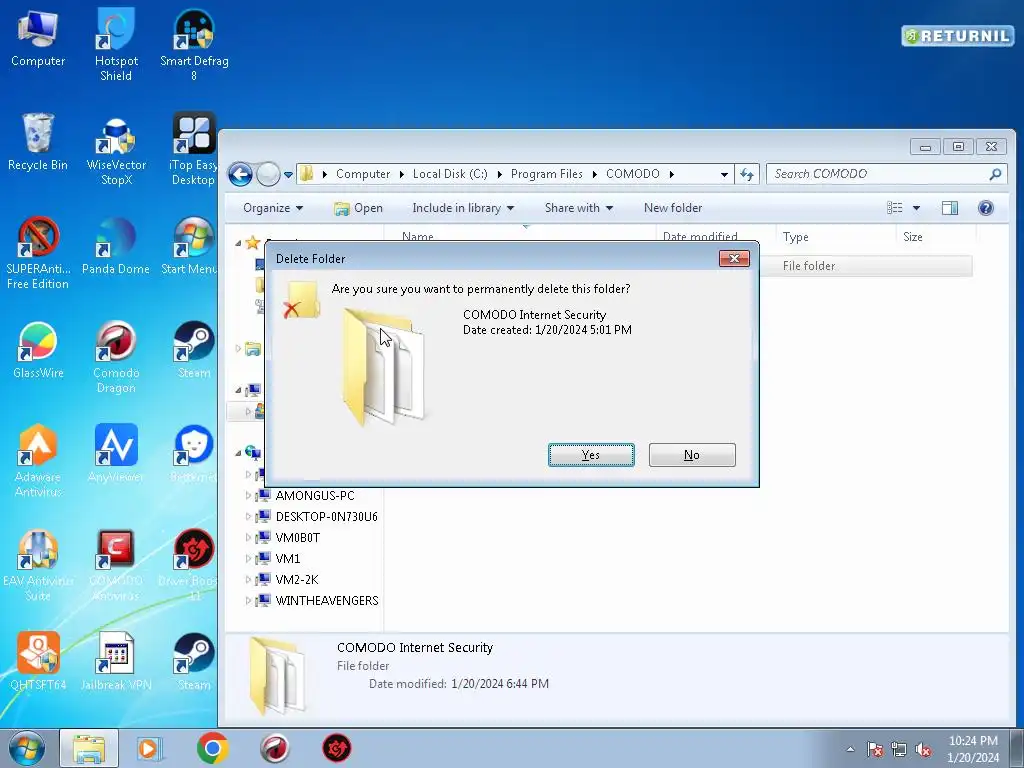Image resolution: width=1024 pixels, height=768 pixels.
Task: Expand VM2-2K tree arrow
Action: point(248,579)
